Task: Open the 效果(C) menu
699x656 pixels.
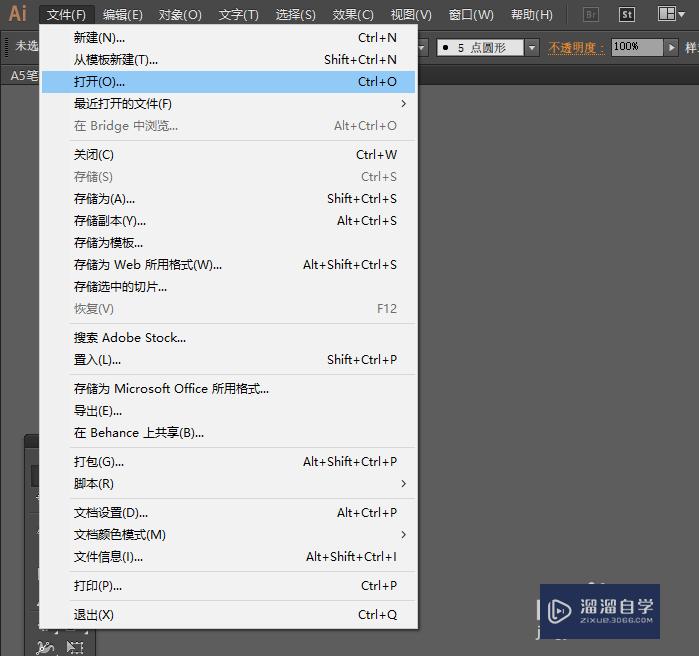Action: click(353, 15)
